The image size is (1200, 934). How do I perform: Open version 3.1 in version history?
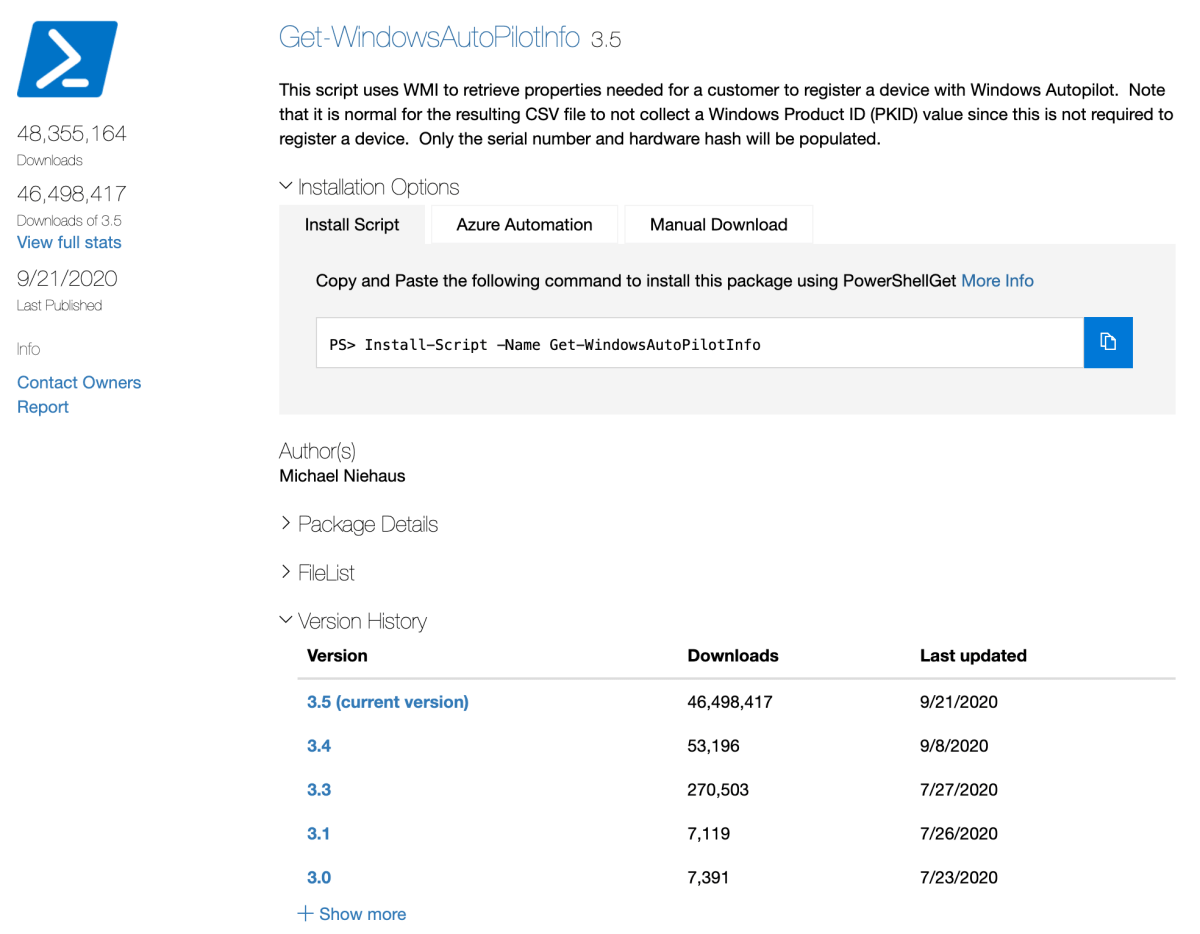pyautogui.click(x=318, y=834)
